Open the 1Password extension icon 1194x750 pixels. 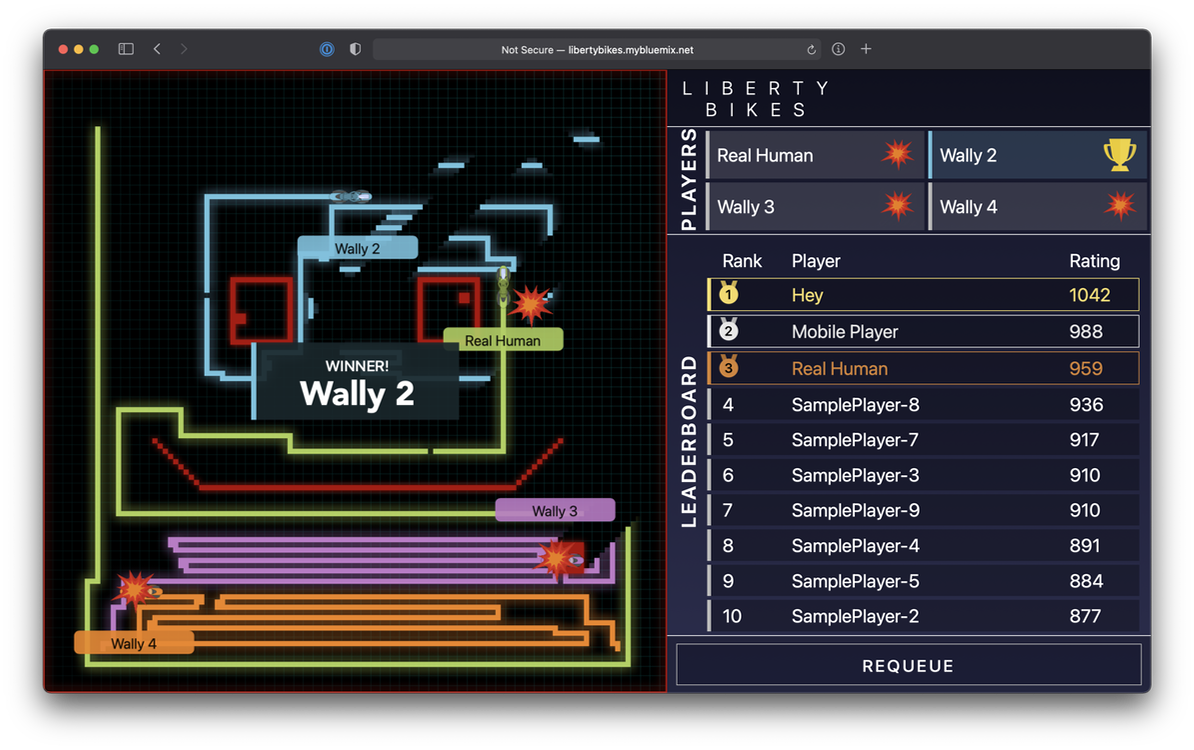[327, 49]
